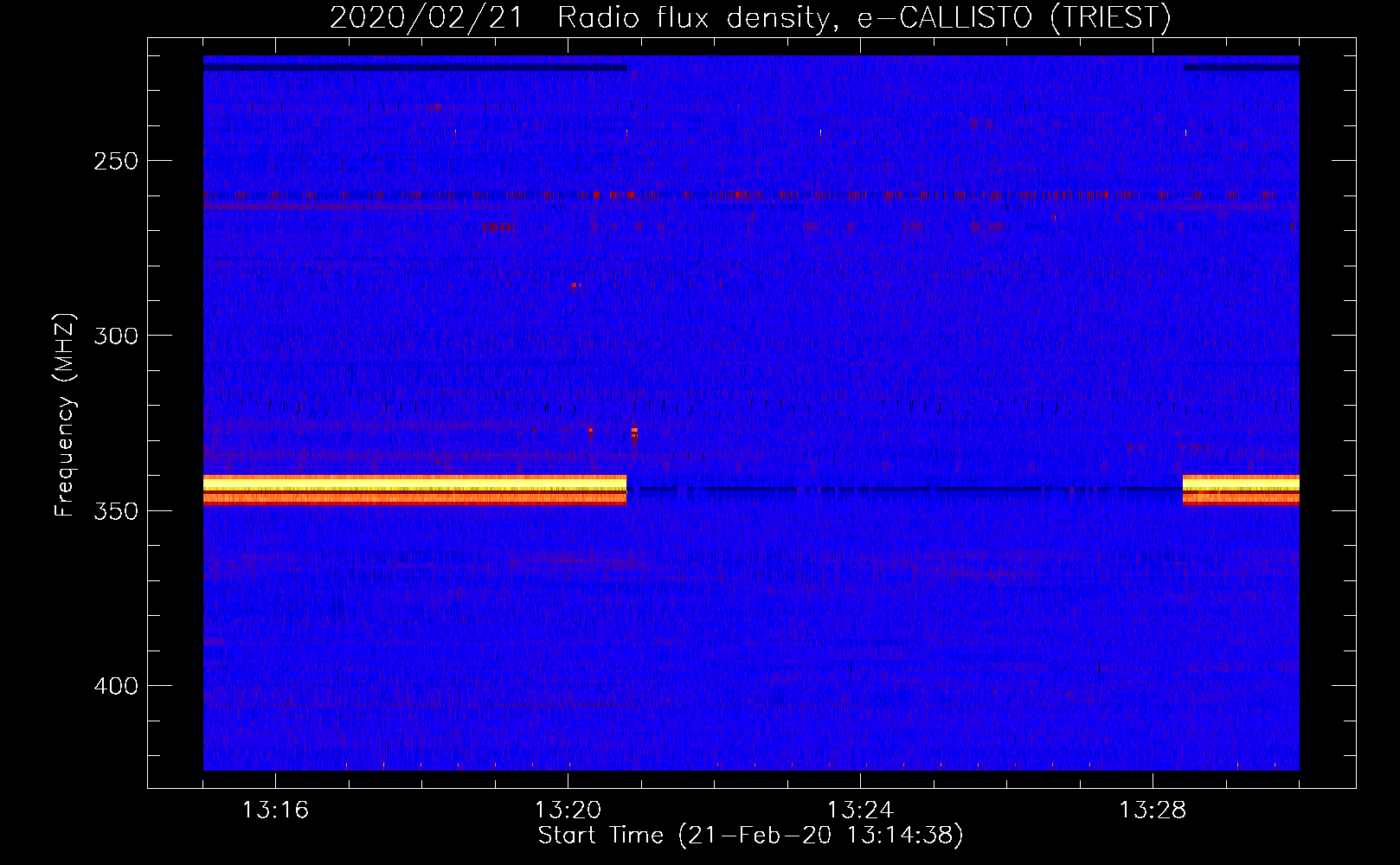This screenshot has height=865, width=1400.
Task: Click the bright yellow band at right near 345 MHz
Action: tap(1241, 490)
